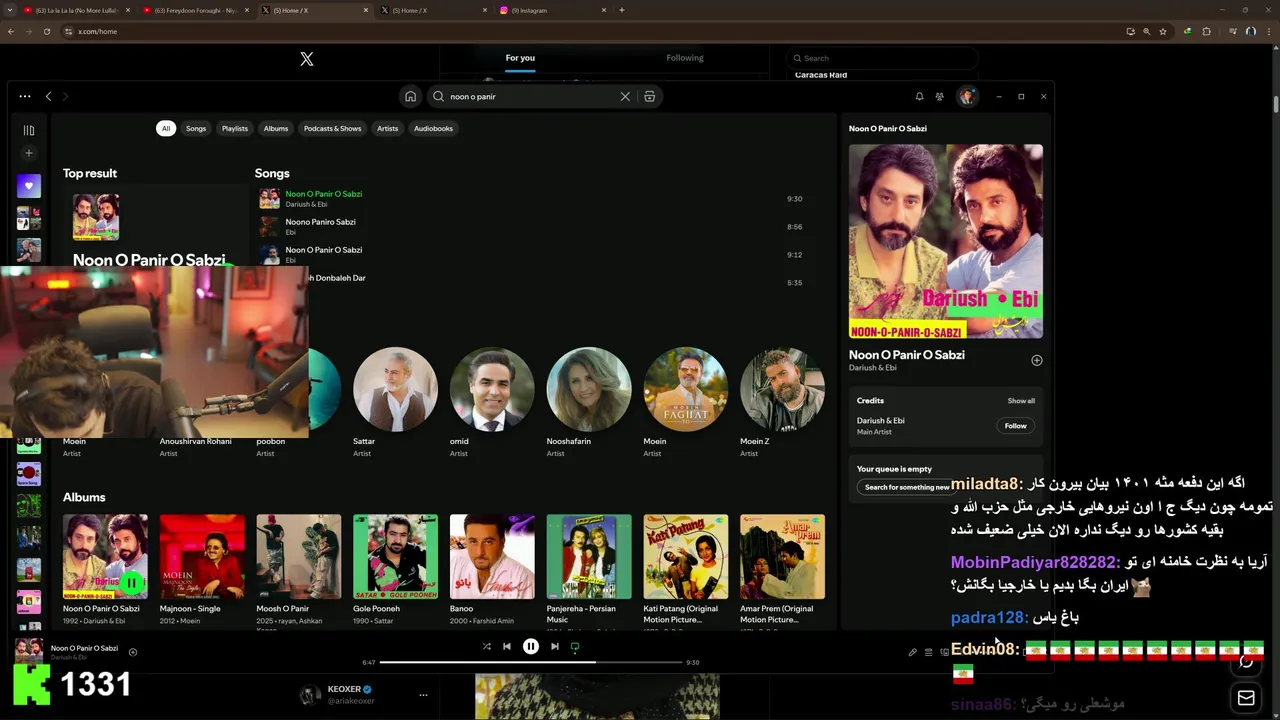Open Liked Songs heart tile in sidebar
1280x720 pixels.
(x=29, y=185)
